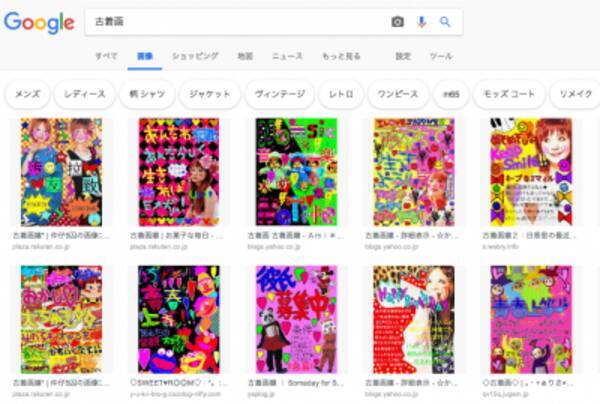
Task: Open the 彼氏募集中 pink thumbnail
Action: [x=297, y=320]
